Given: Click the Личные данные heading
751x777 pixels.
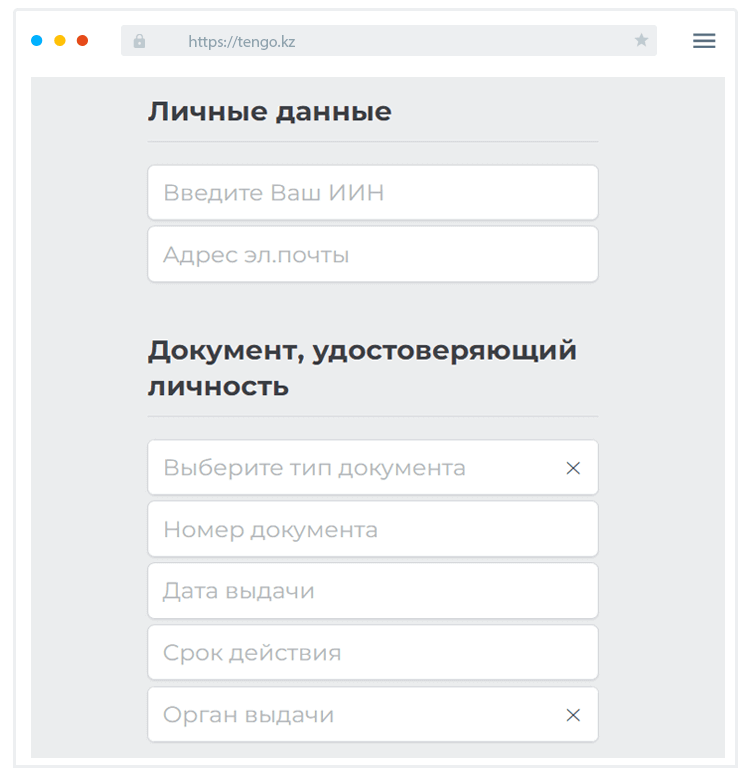Looking at the screenshot, I should click(x=270, y=111).
